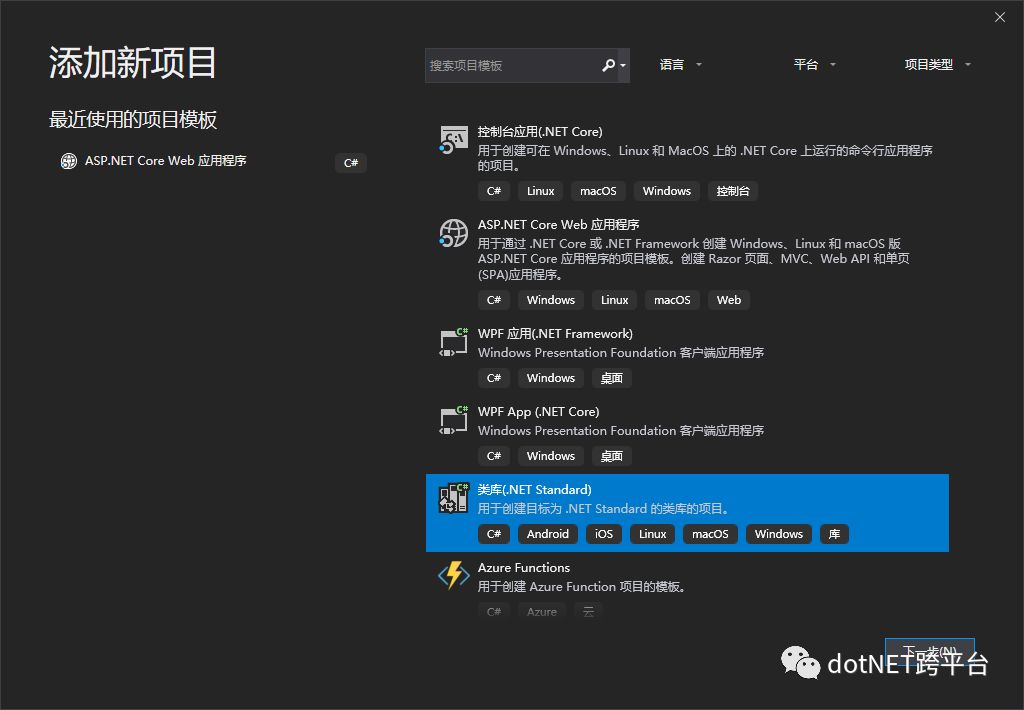This screenshot has width=1024, height=710.
Task: Open recent template ASP.NET Core Web 应用程序
Action: coord(165,161)
